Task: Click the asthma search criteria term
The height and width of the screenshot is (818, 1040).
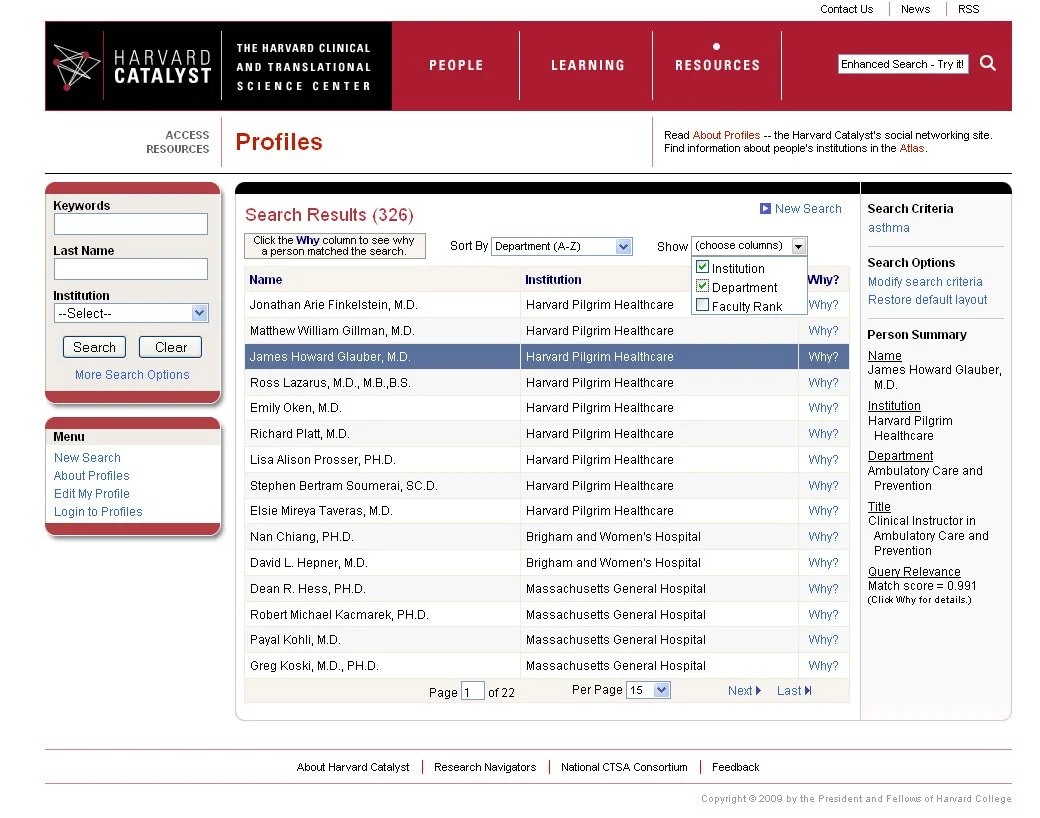Action: 889,228
